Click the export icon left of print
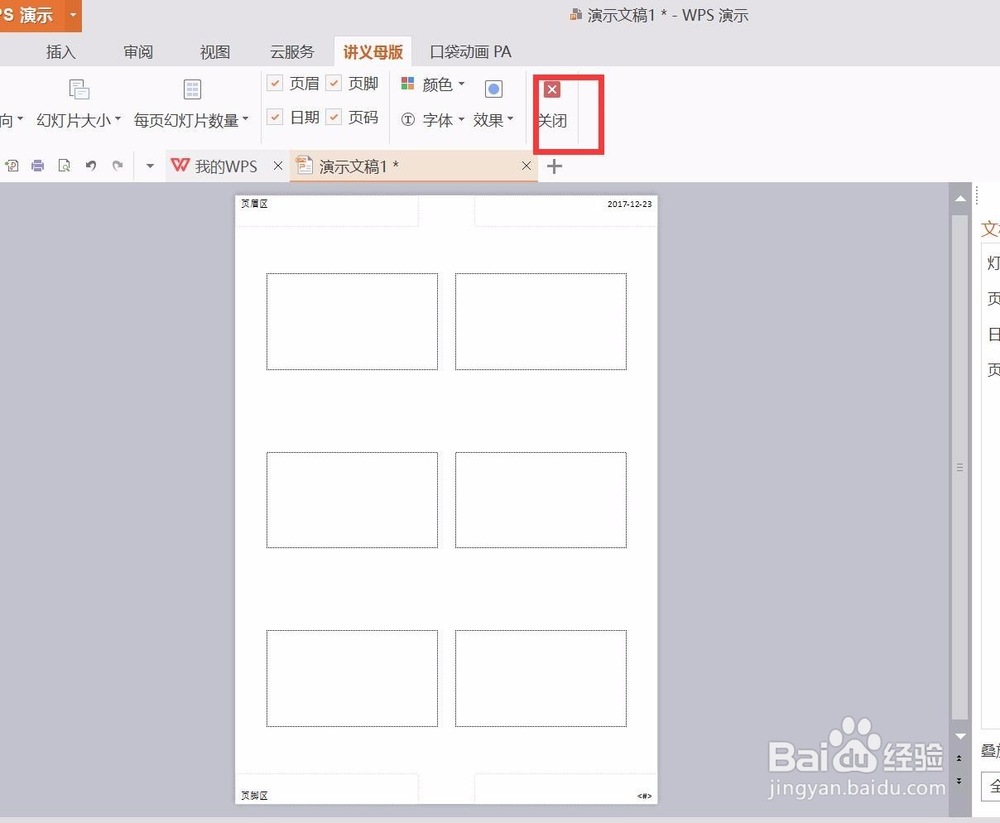 coord(11,166)
